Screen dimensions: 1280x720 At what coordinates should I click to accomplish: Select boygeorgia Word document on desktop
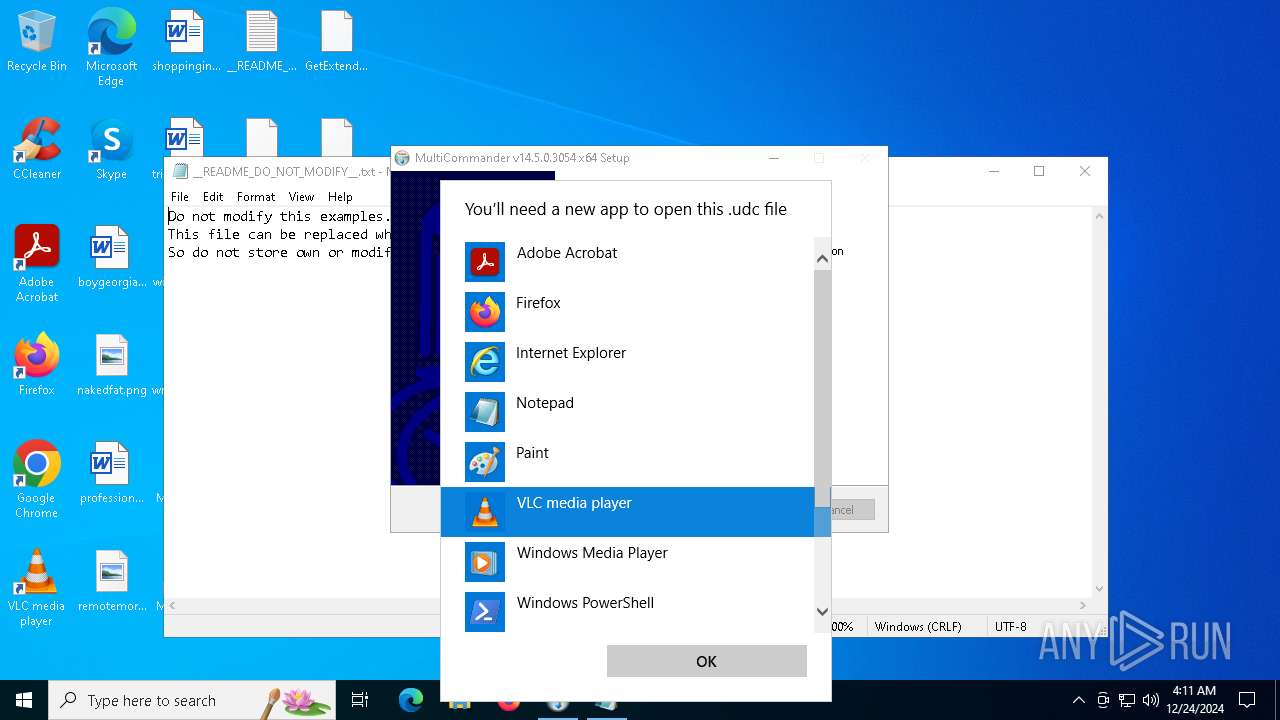pos(111,258)
